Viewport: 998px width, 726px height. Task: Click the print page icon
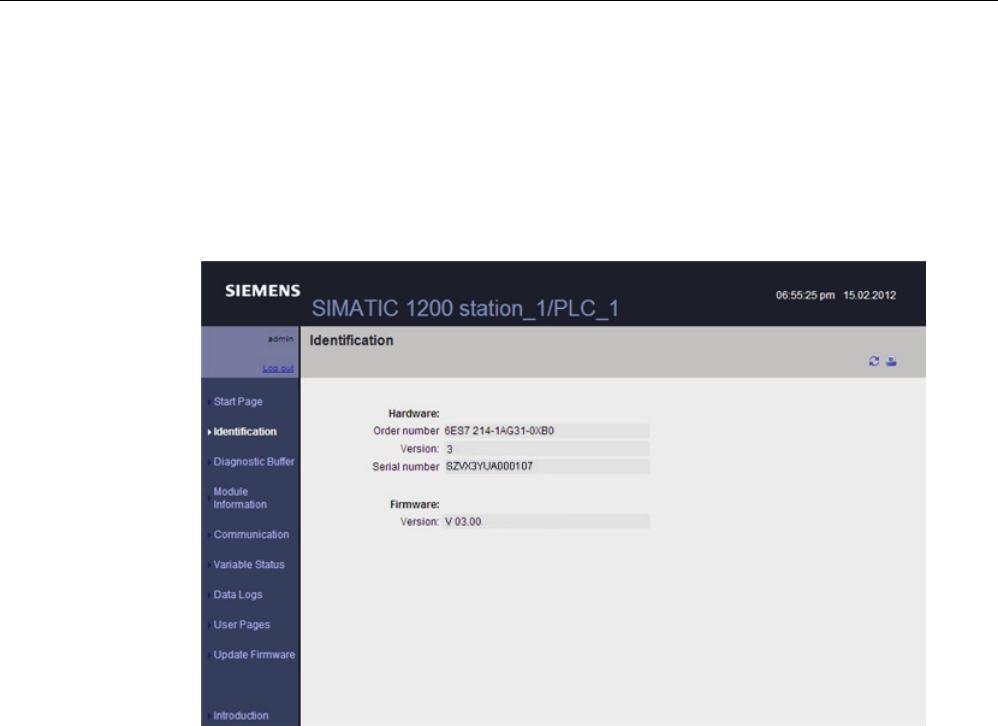891,361
